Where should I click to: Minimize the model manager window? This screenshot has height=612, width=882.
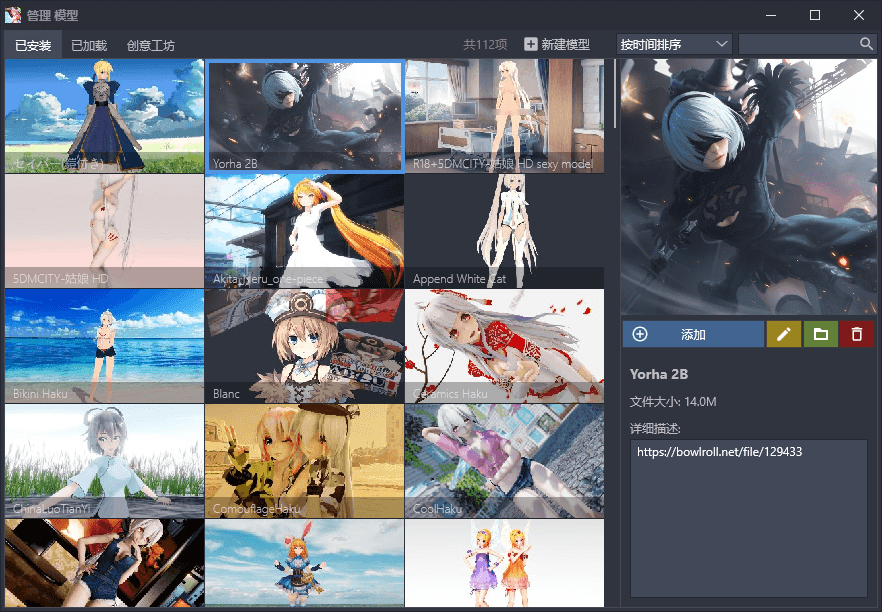769,15
